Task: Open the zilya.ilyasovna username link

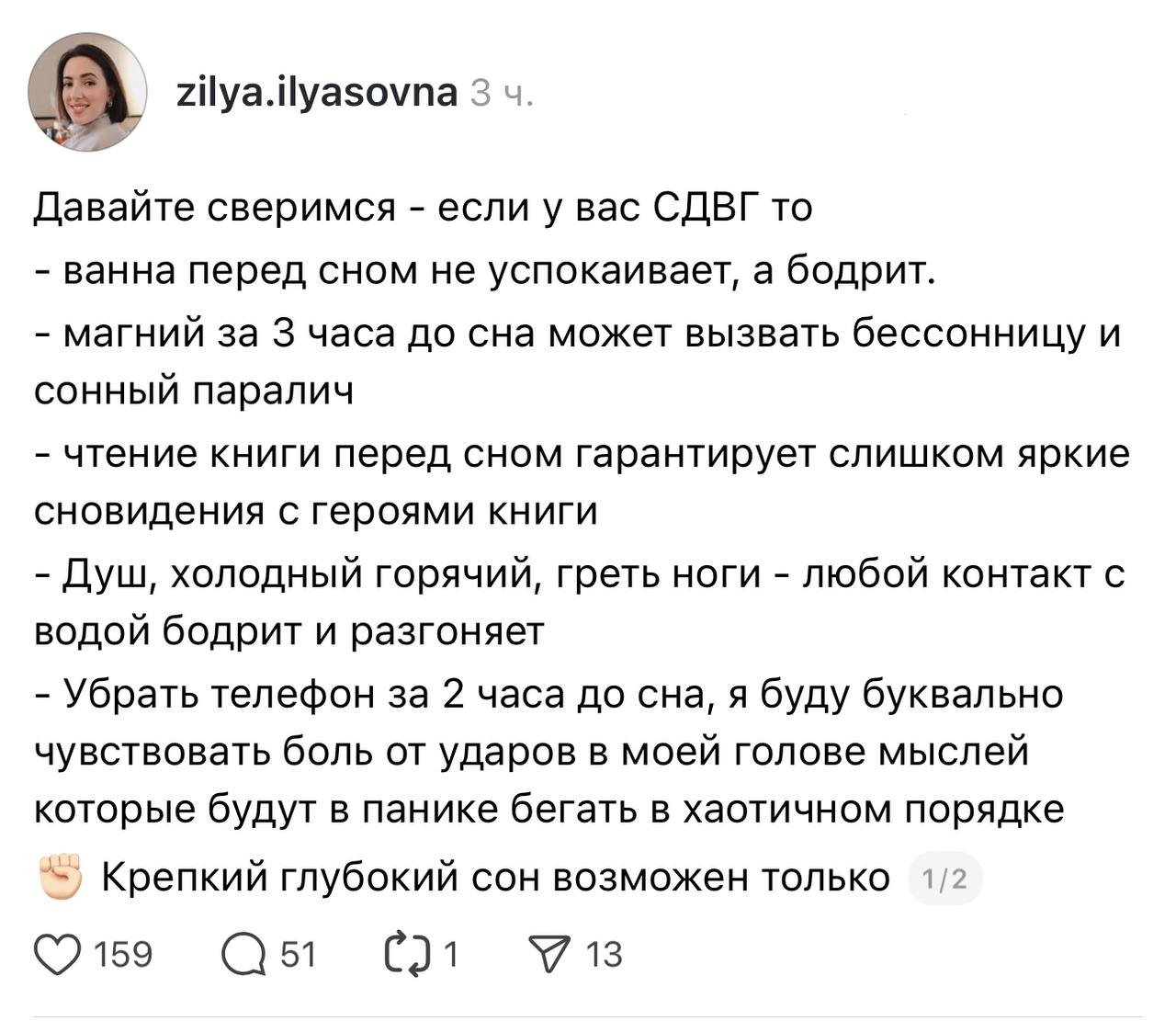Action: click(x=316, y=93)
